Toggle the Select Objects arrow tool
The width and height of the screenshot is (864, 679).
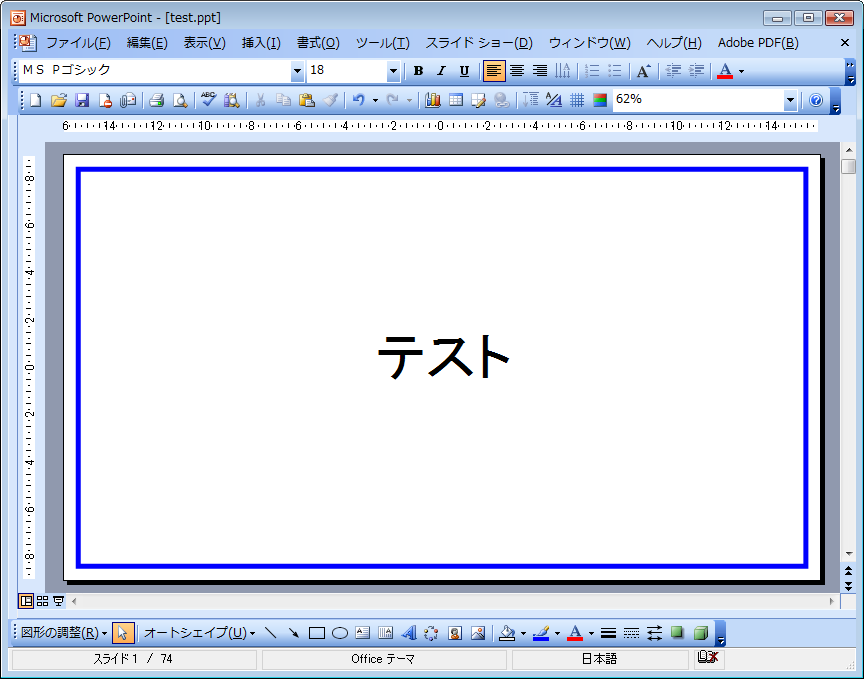[x=123, y=633]
